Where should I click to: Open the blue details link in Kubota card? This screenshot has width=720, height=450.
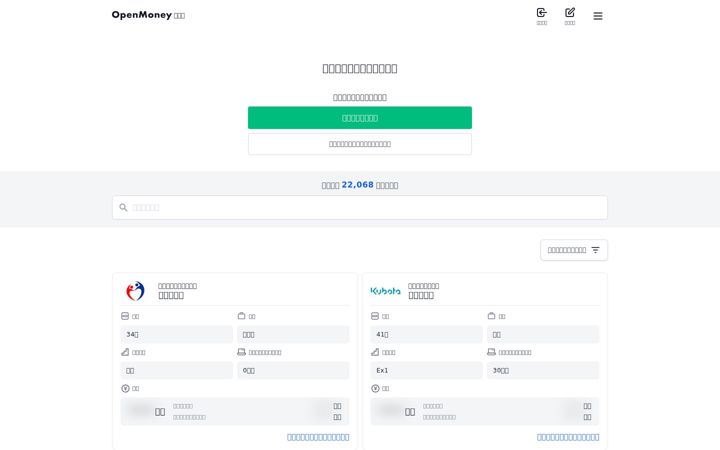pos(568,437)
